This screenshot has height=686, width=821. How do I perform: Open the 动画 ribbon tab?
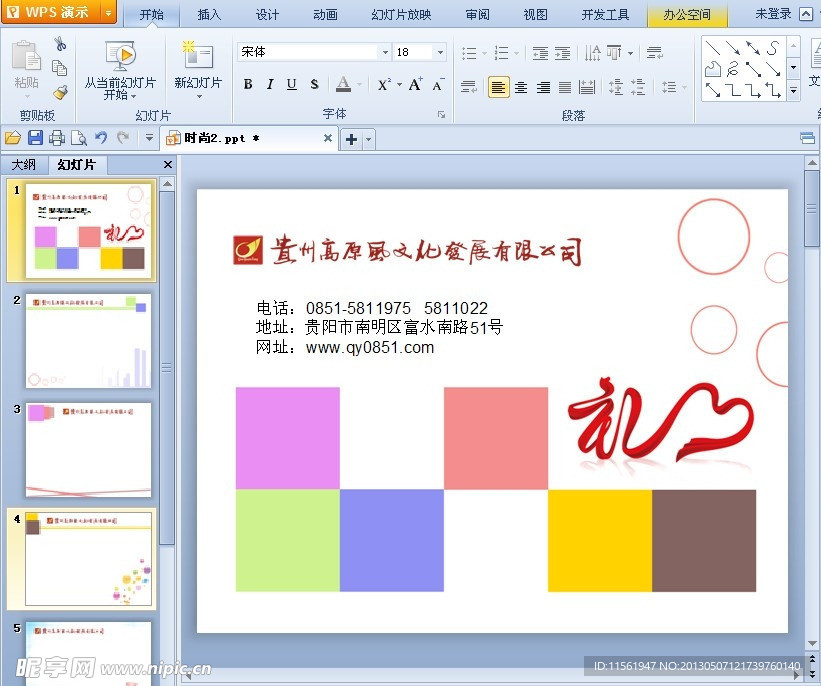(325, 14)
